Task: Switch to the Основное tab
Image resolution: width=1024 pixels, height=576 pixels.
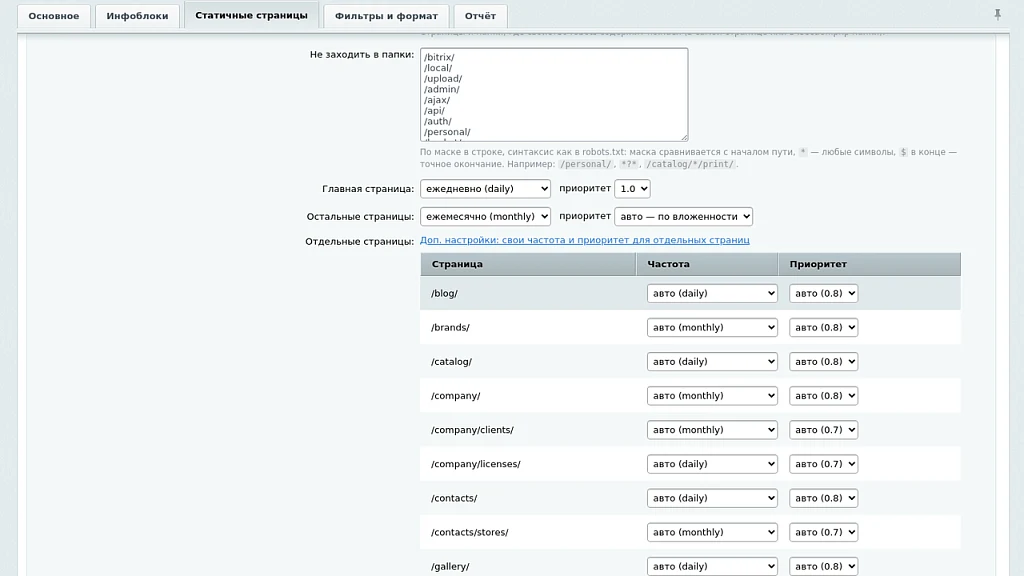Action: coord(54,16)
